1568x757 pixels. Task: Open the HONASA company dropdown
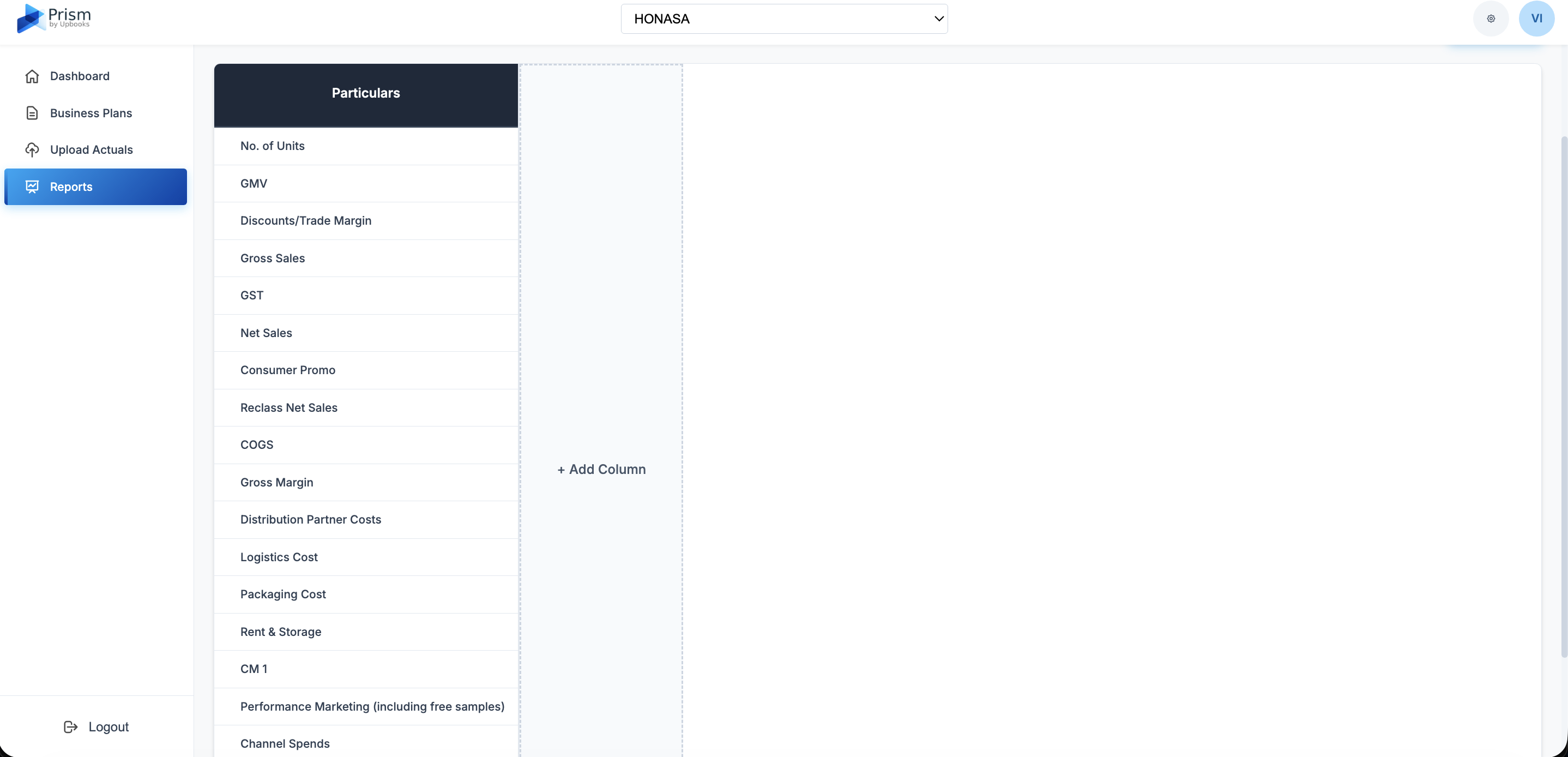pyautogui.click(x=783, y=19)
